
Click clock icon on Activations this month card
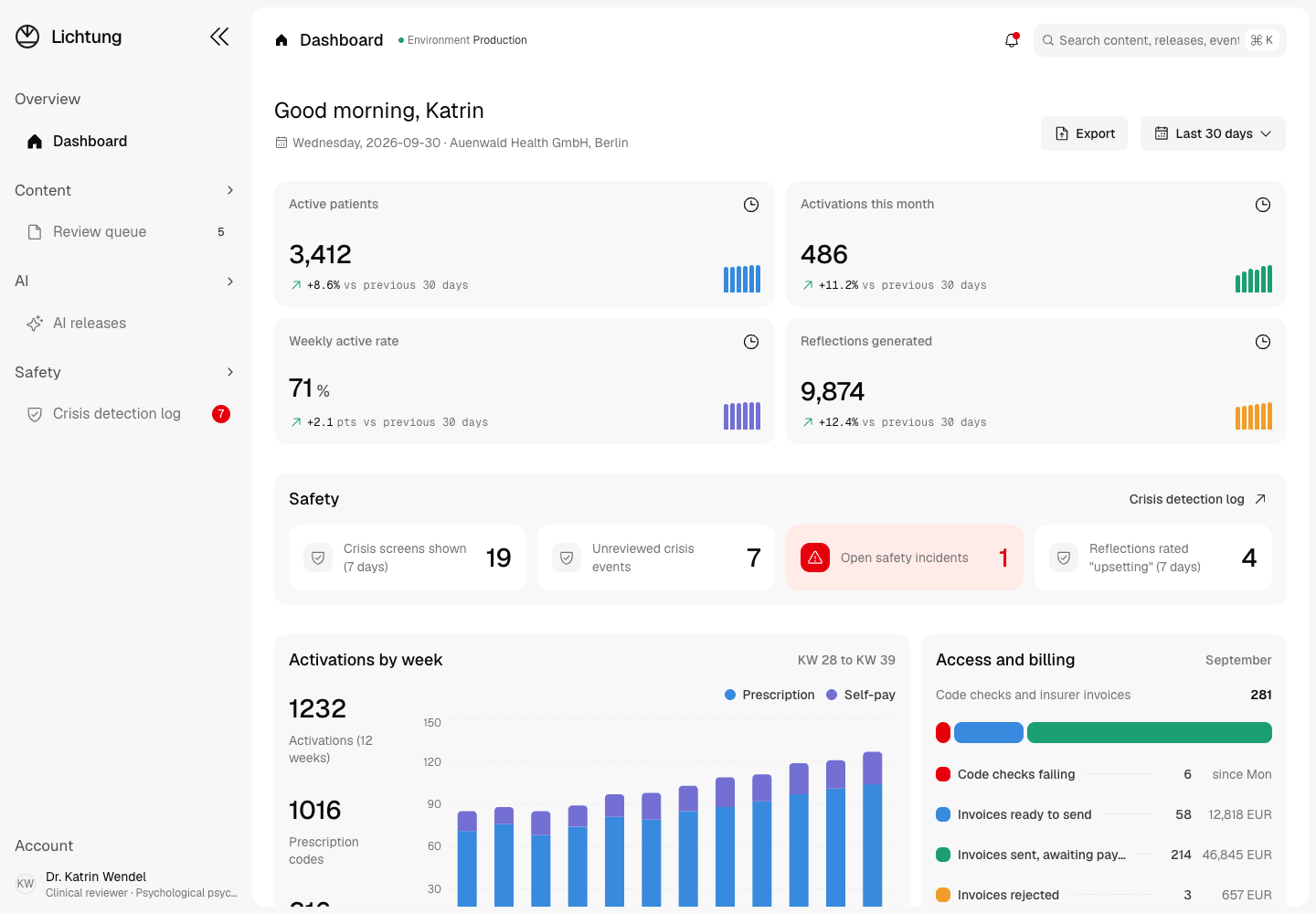coord(1263,205)
